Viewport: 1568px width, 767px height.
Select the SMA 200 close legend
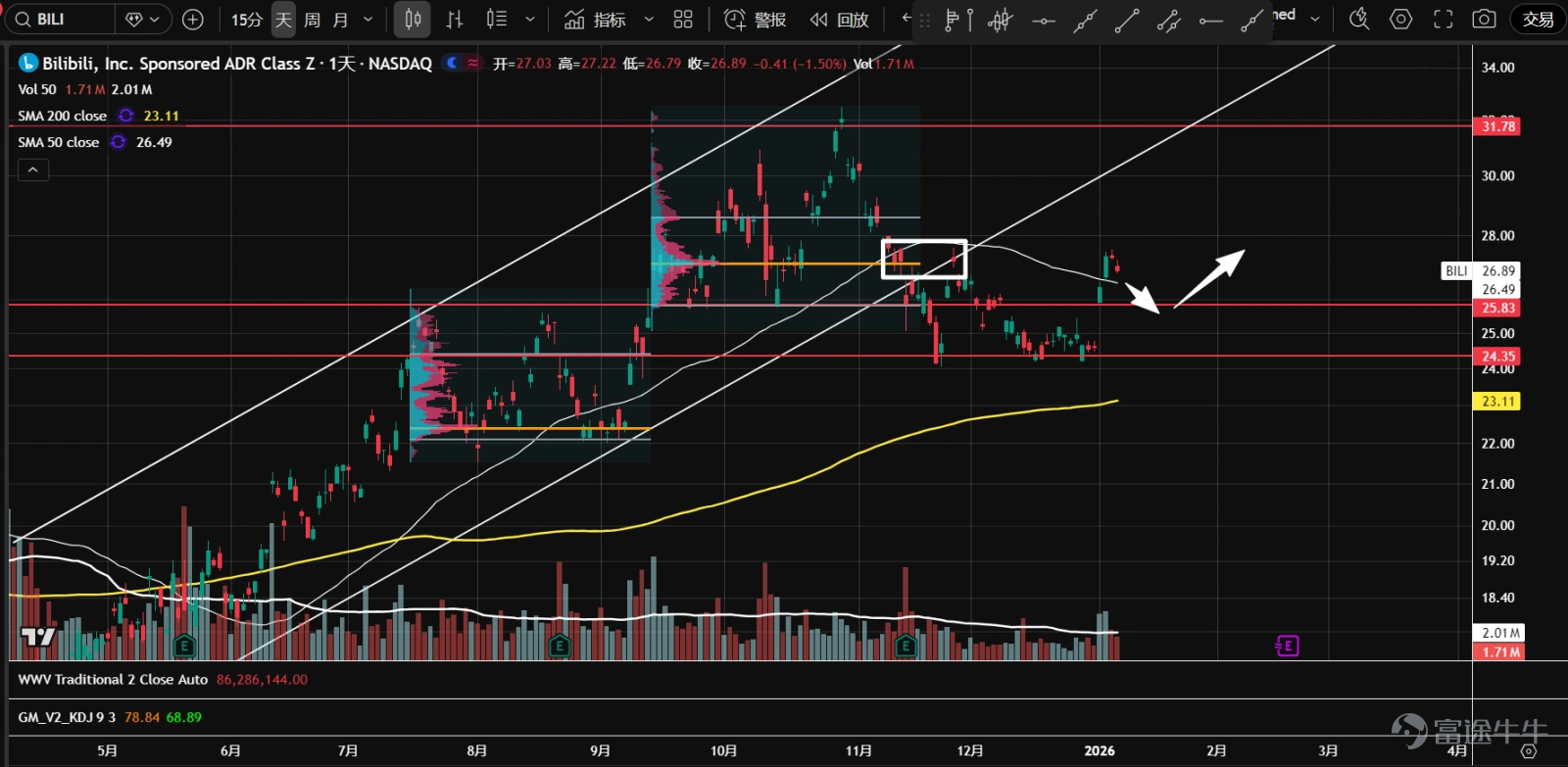[x=62, y=116]
